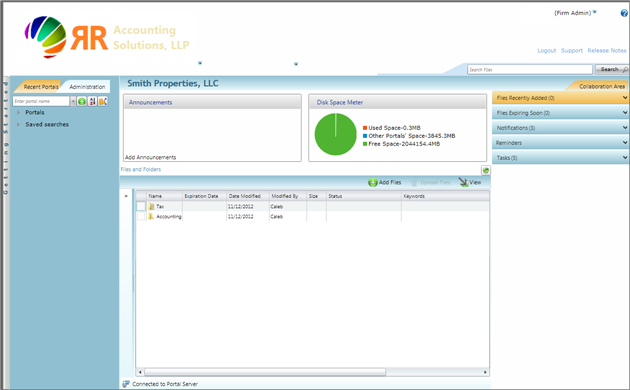Click the horizontal scrollbar thumb of file list
The width and height of the screenshot is (630, 390).
pos(265,372)
